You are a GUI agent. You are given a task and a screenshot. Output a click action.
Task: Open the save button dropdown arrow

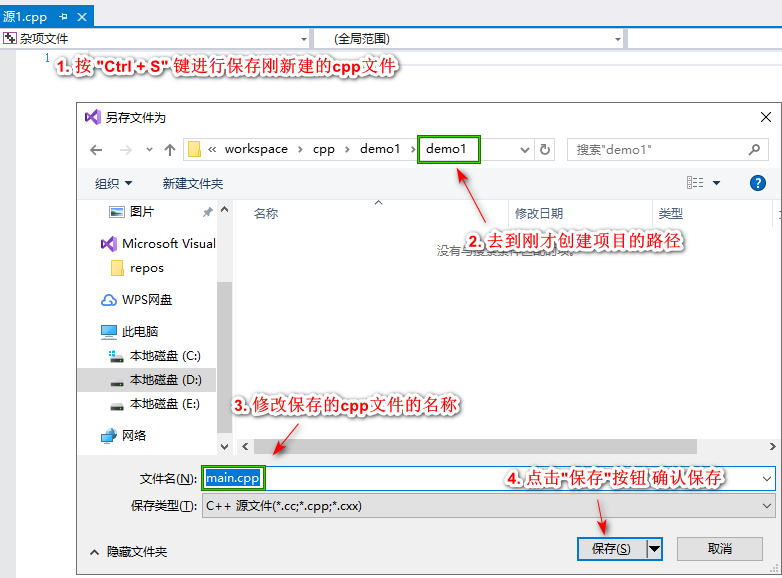(654, 549)
